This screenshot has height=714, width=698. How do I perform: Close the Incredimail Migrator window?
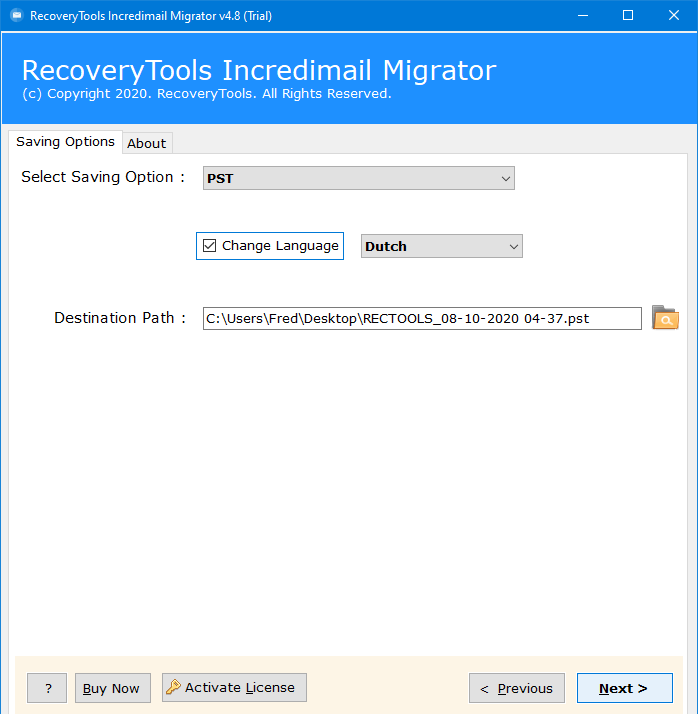674,15
